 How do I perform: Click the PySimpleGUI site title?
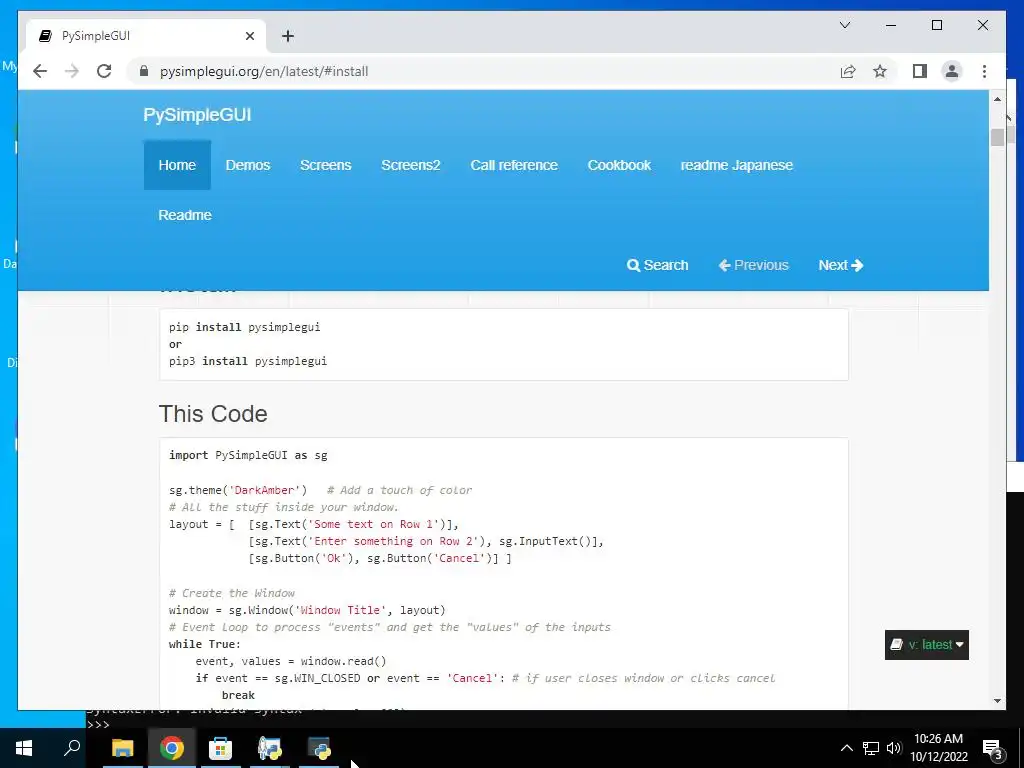pyautogui.click(x=197, y=115)
